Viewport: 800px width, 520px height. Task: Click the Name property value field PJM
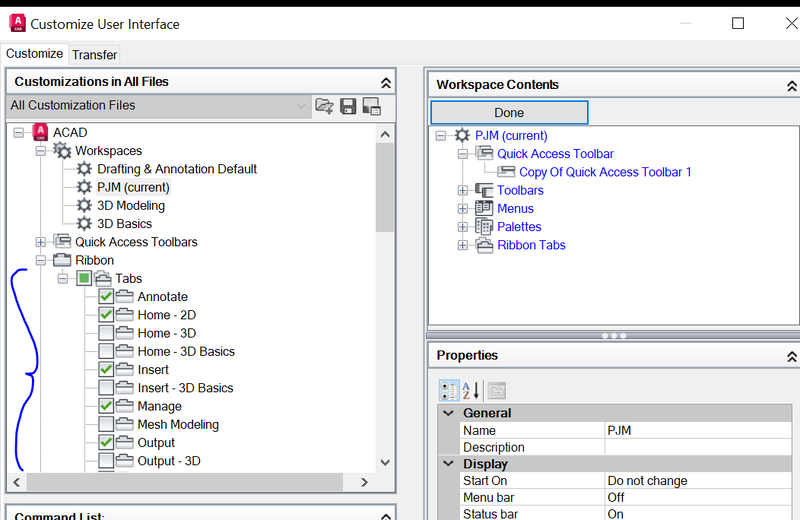pyautogui.click(x=698, y=430)
